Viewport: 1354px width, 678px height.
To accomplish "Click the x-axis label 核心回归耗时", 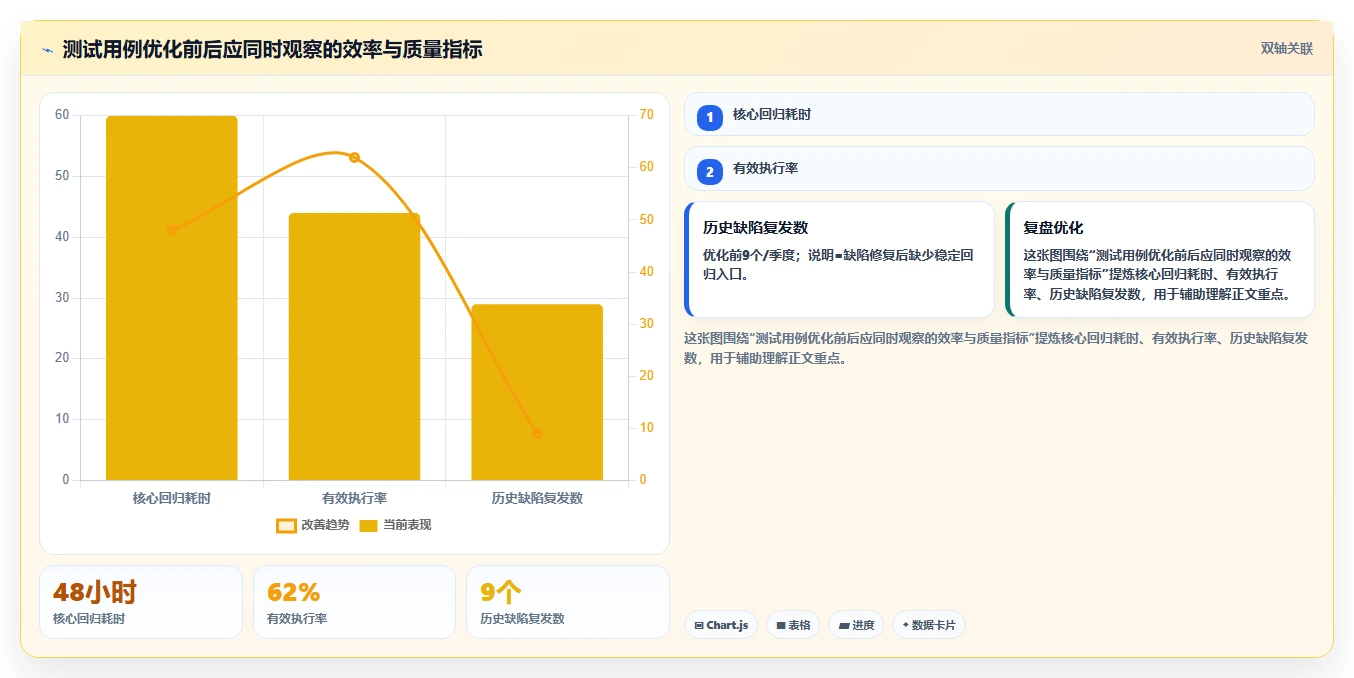I will (x=172, y=497).
